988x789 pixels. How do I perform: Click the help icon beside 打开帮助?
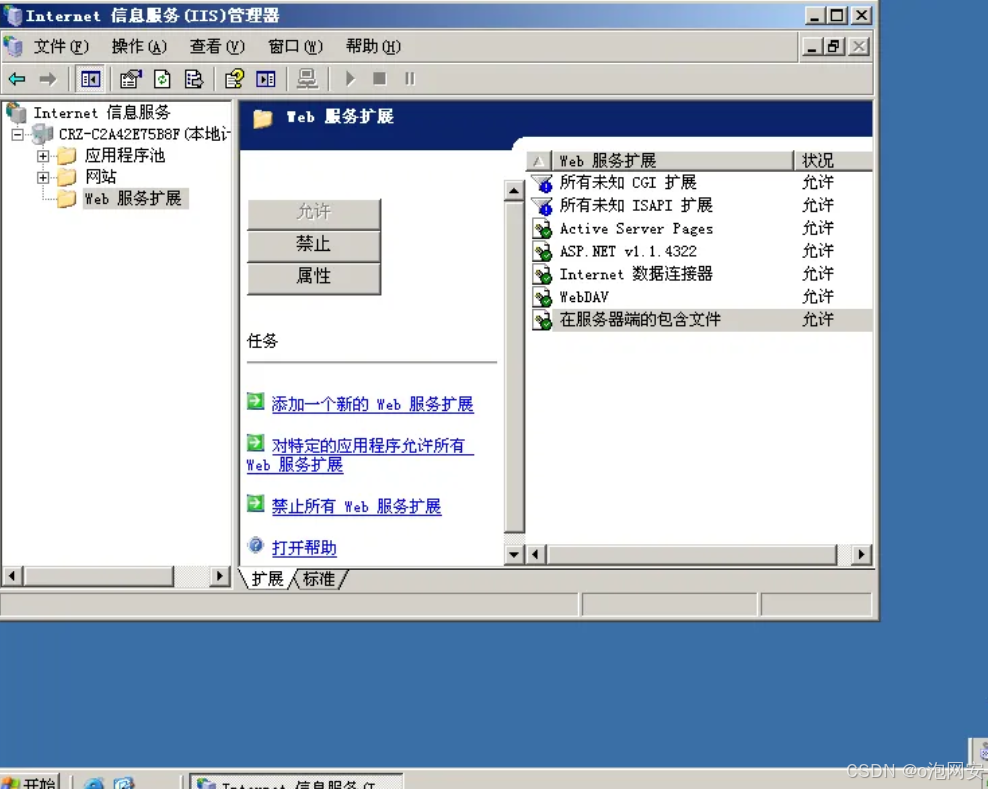click(x=256, y=545)
